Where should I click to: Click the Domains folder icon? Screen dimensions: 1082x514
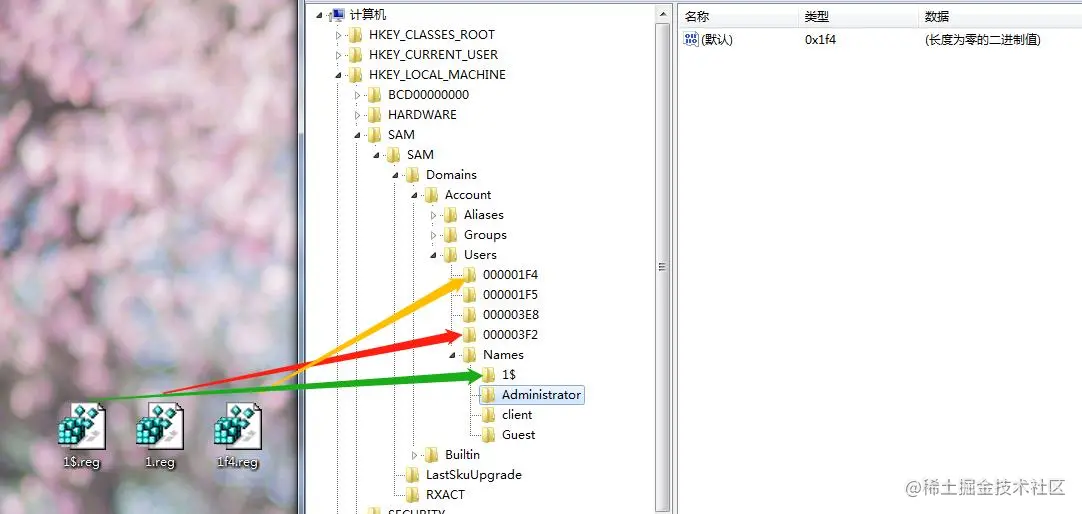413,175
